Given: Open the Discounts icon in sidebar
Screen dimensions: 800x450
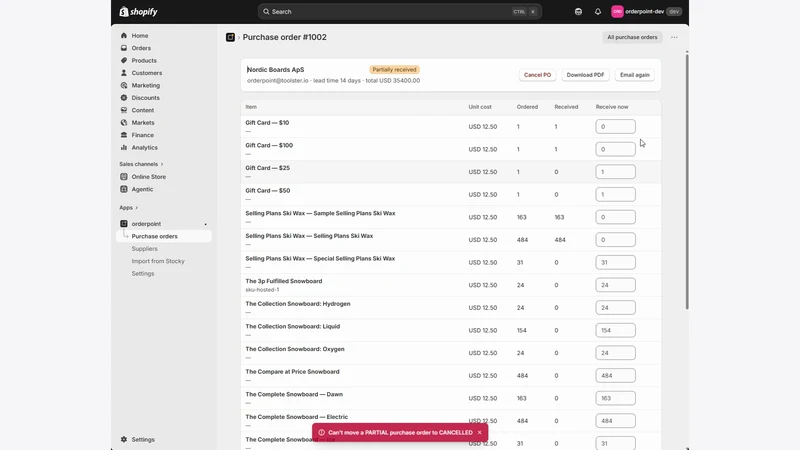Looking at the screenshot, I should point(123,97).
